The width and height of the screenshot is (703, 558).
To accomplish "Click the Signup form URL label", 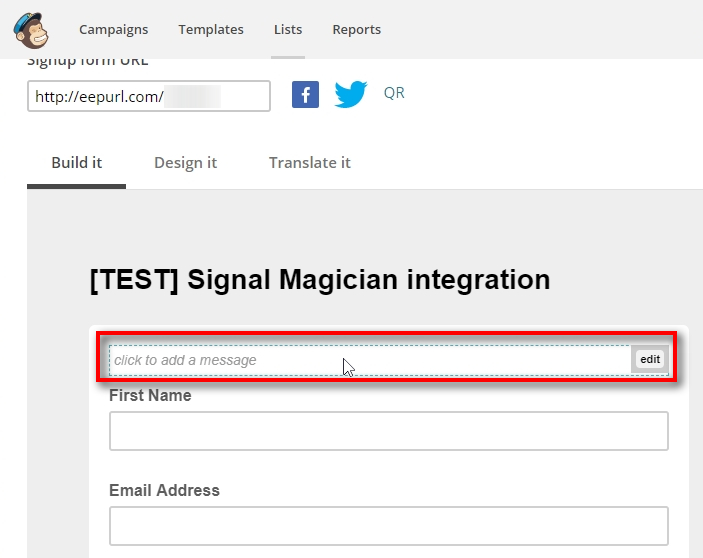I will pos(87,63).
